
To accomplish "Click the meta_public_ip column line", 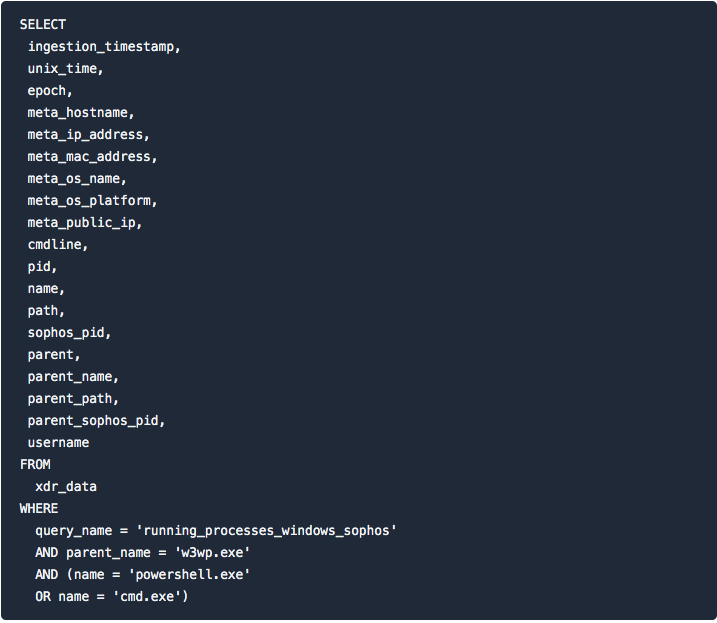I will 85,223.
